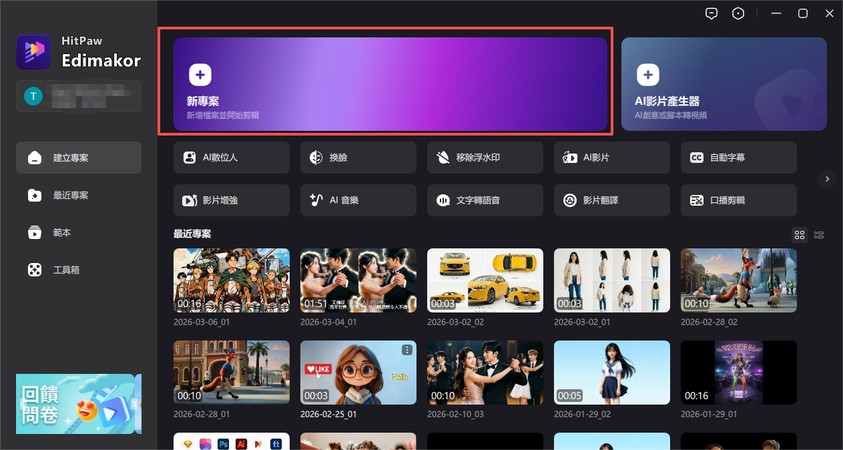Launch the 換臉 tool
Screen dimensions: 843x450
pos(358,158)
